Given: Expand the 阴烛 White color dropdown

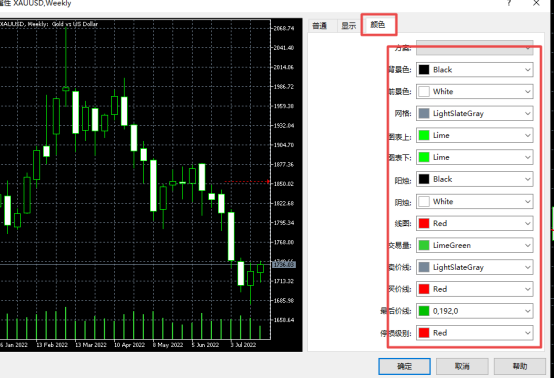Looking at the screenshot, I should point(475,201).
